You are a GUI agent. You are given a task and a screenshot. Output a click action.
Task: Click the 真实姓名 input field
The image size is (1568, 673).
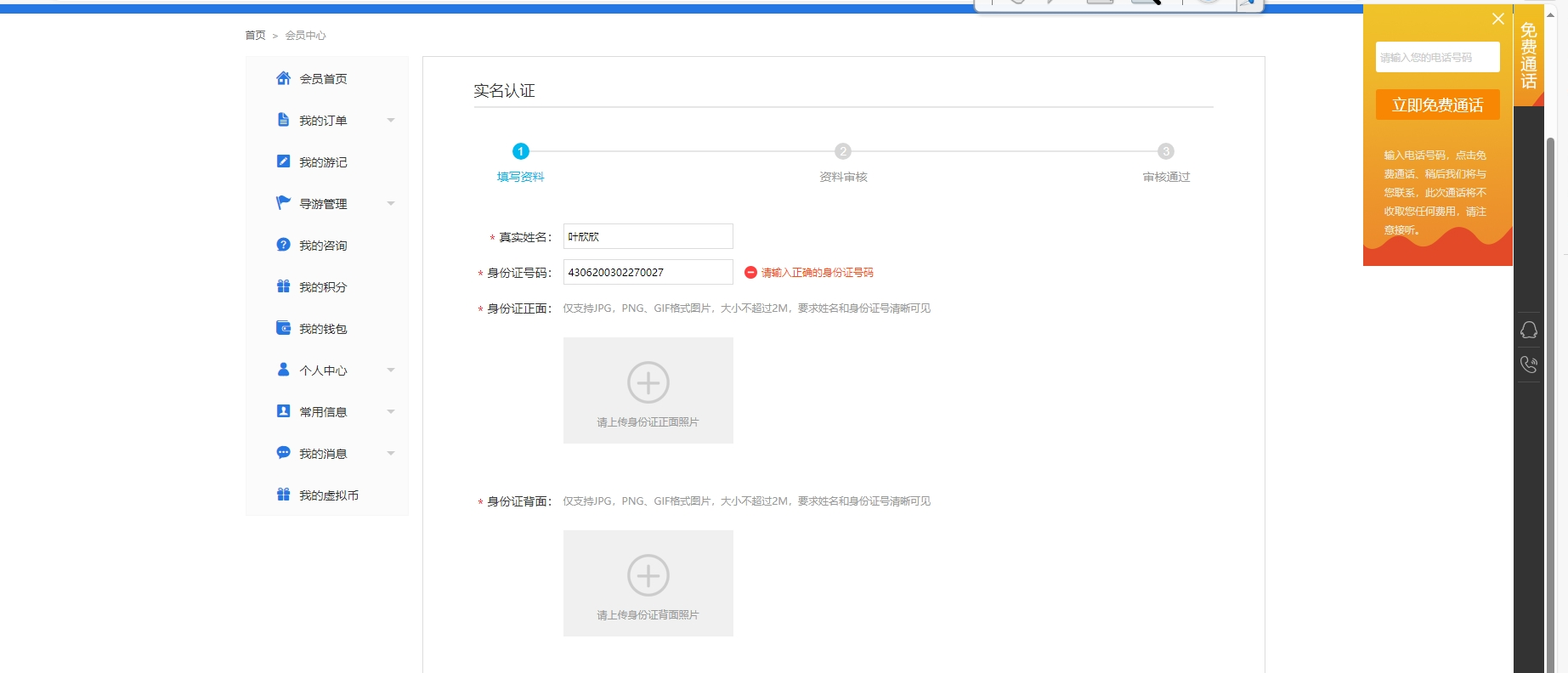tap(648, 236)
